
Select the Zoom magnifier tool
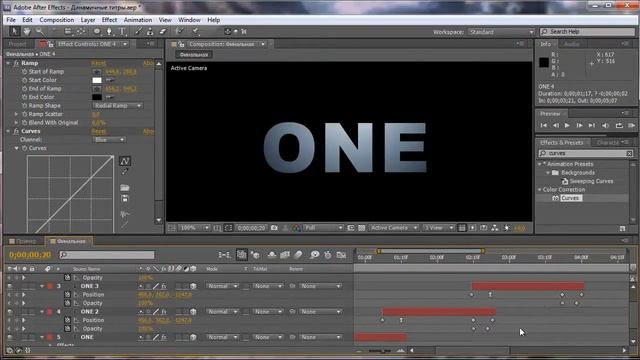[40, 31]
